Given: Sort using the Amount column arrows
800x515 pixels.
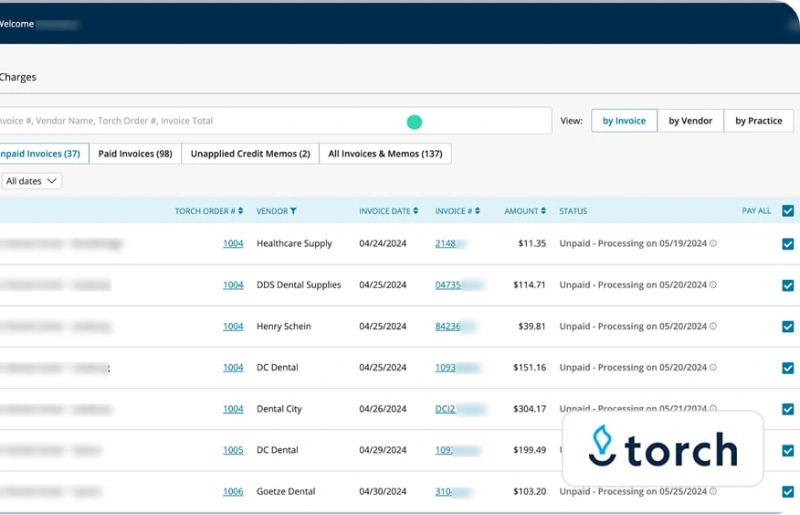Looking at the screenshot, I should [x=543, y=211].
